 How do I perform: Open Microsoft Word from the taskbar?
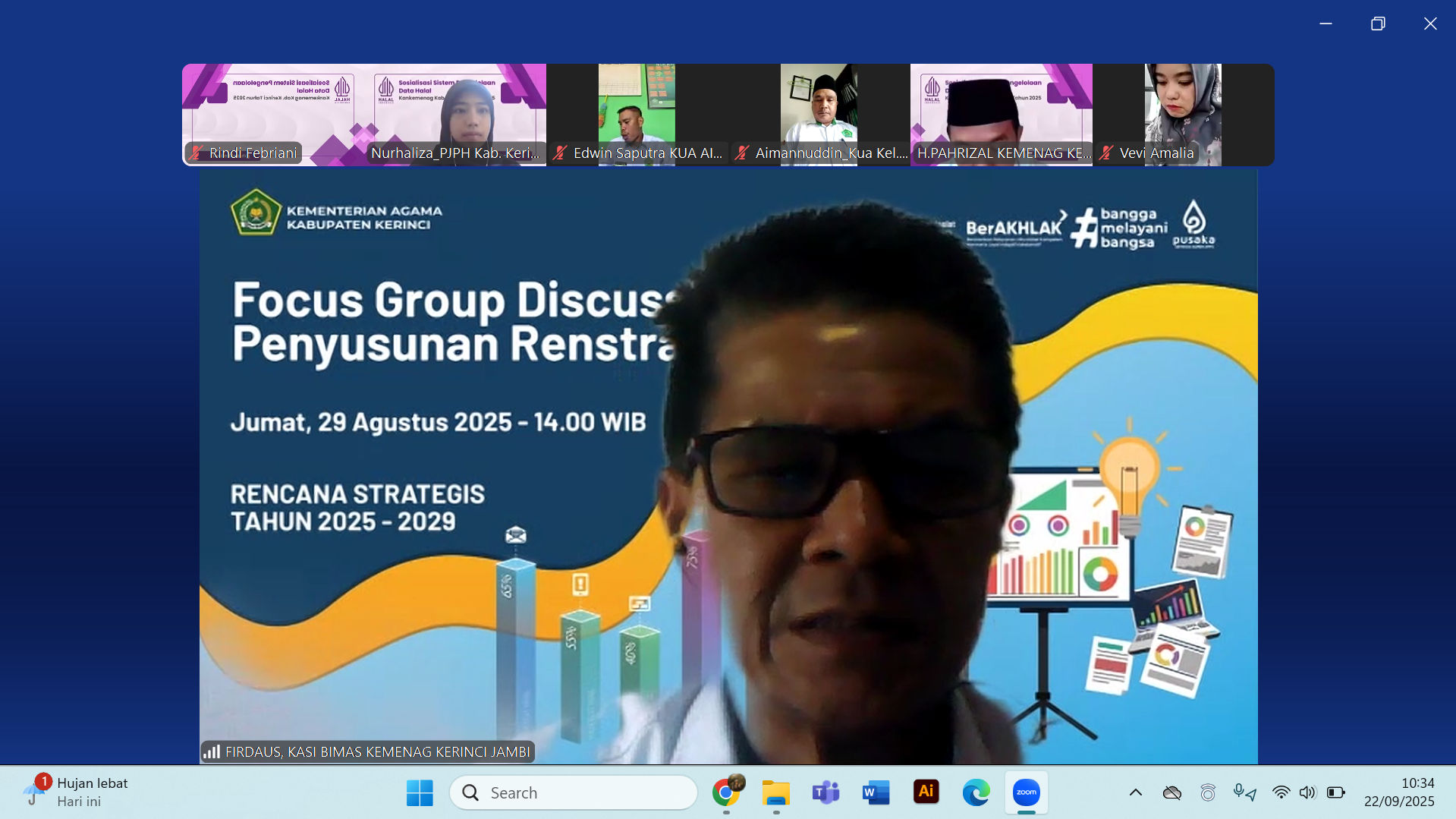tap(876, 792)
